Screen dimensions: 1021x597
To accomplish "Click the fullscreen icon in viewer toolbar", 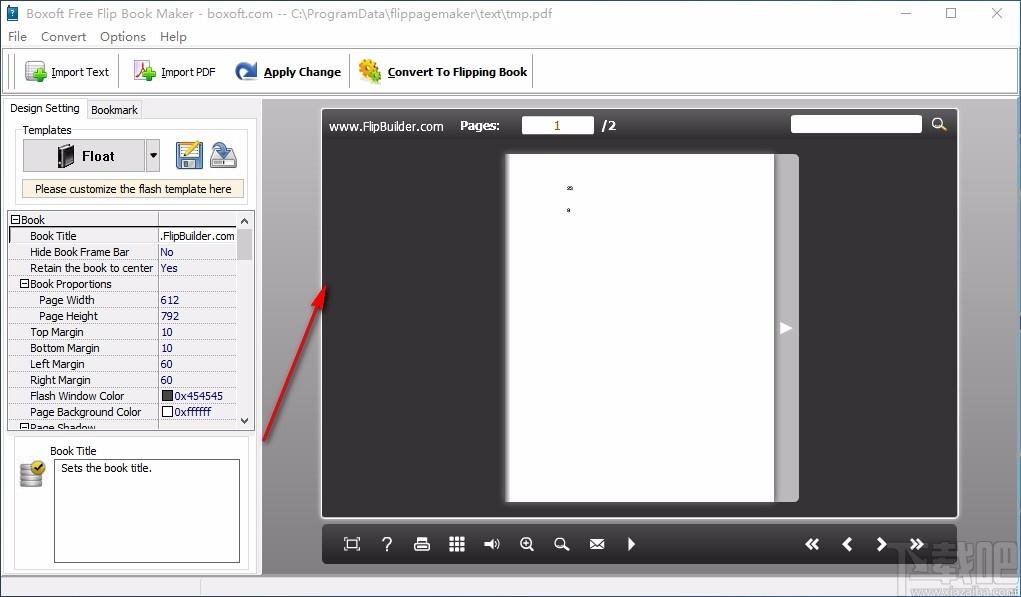I will [352, 544].
